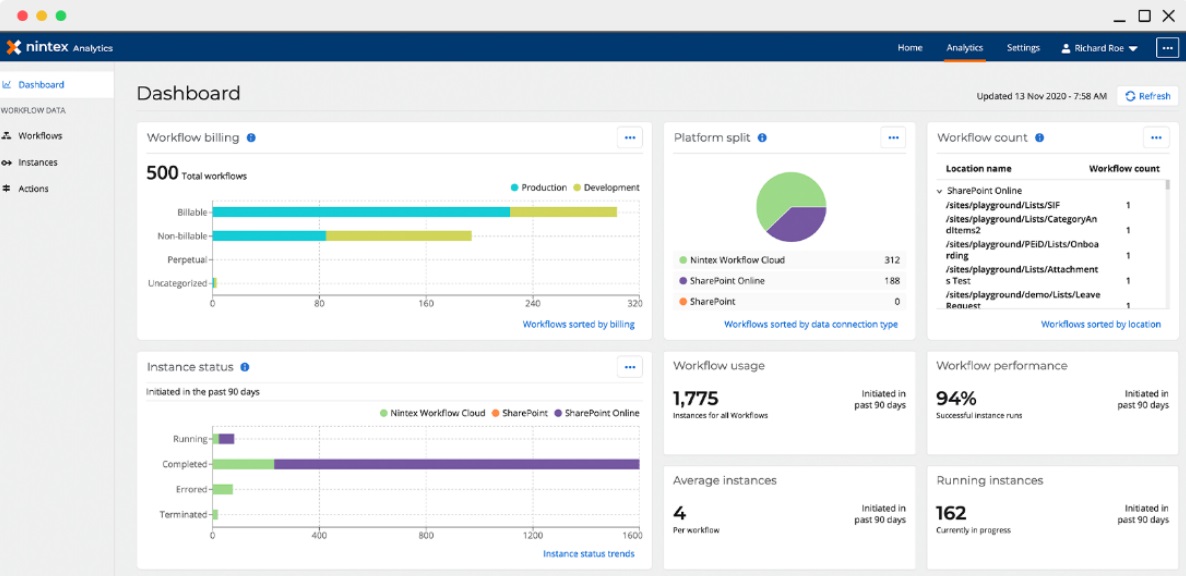Open the Instance status card options menu
This screenshot has width=1186, height=576.
[630, 367]
